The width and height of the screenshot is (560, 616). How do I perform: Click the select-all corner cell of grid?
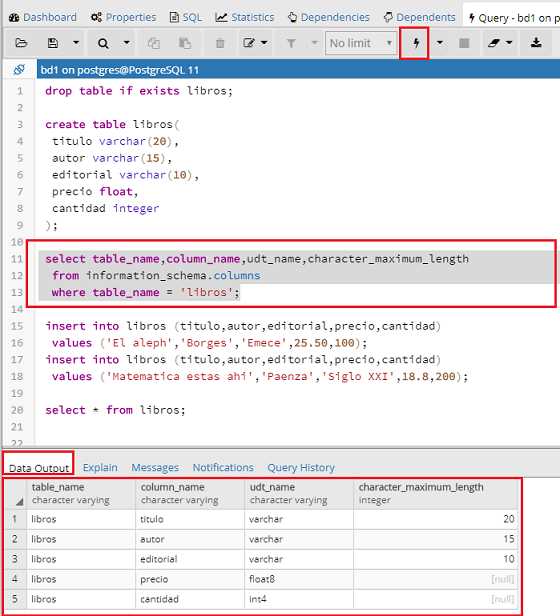point(16,494)
